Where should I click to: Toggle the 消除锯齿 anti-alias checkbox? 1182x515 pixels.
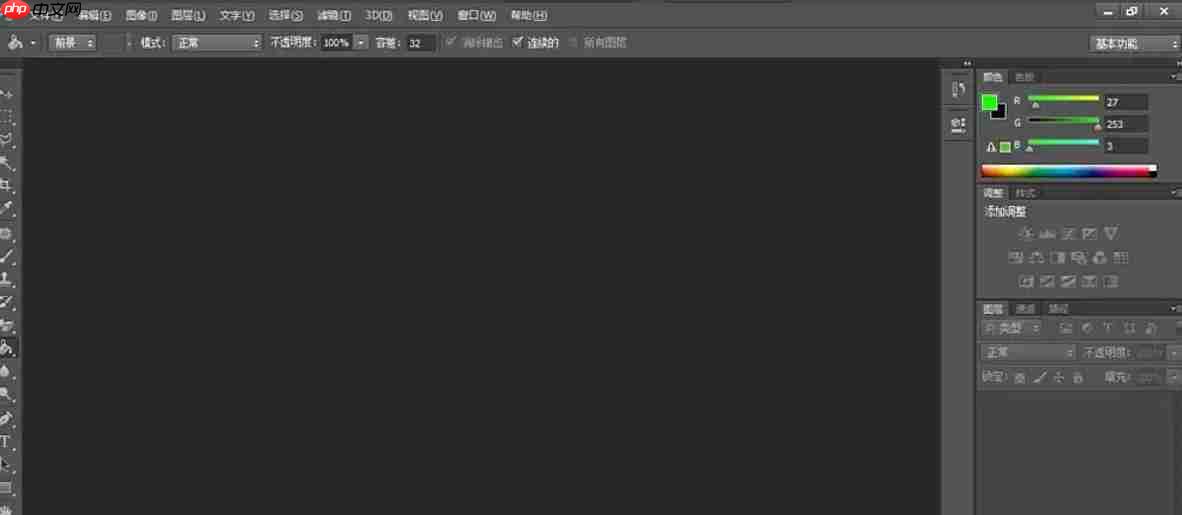451,42
